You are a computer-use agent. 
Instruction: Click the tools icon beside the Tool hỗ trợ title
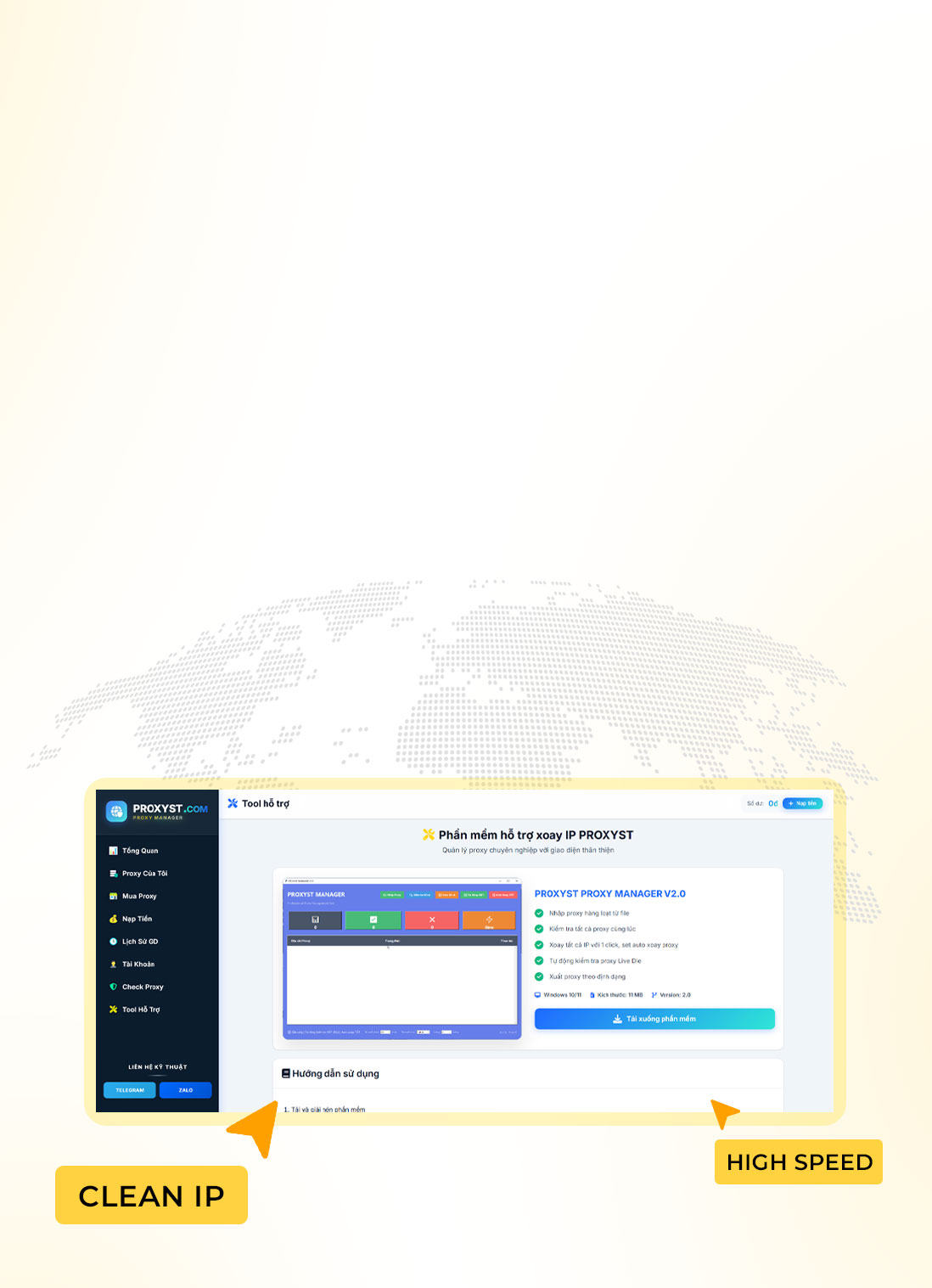point(233,803)
